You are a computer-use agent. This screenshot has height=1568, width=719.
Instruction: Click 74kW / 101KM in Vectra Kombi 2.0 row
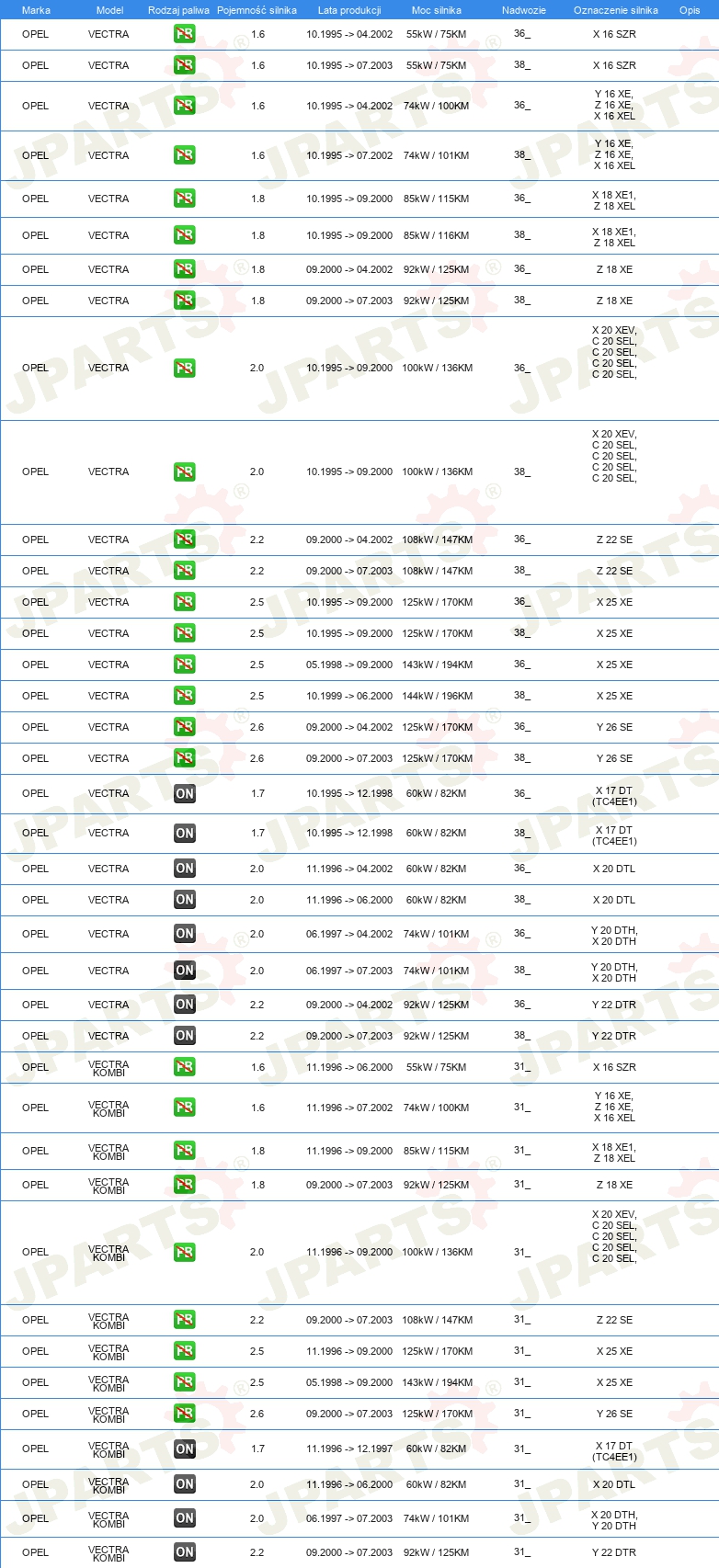click(x=437, y=1518)
